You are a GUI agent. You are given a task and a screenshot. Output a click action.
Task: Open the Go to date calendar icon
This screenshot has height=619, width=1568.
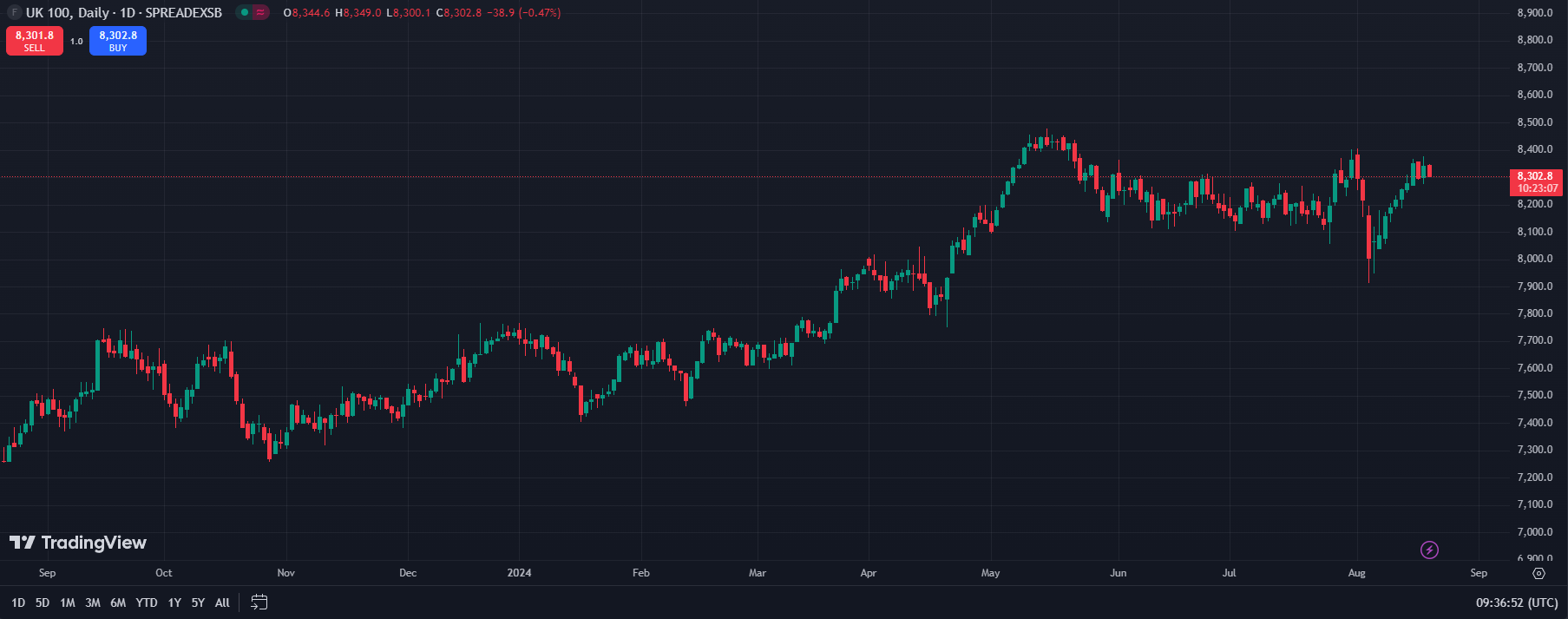tap(259, 603)
